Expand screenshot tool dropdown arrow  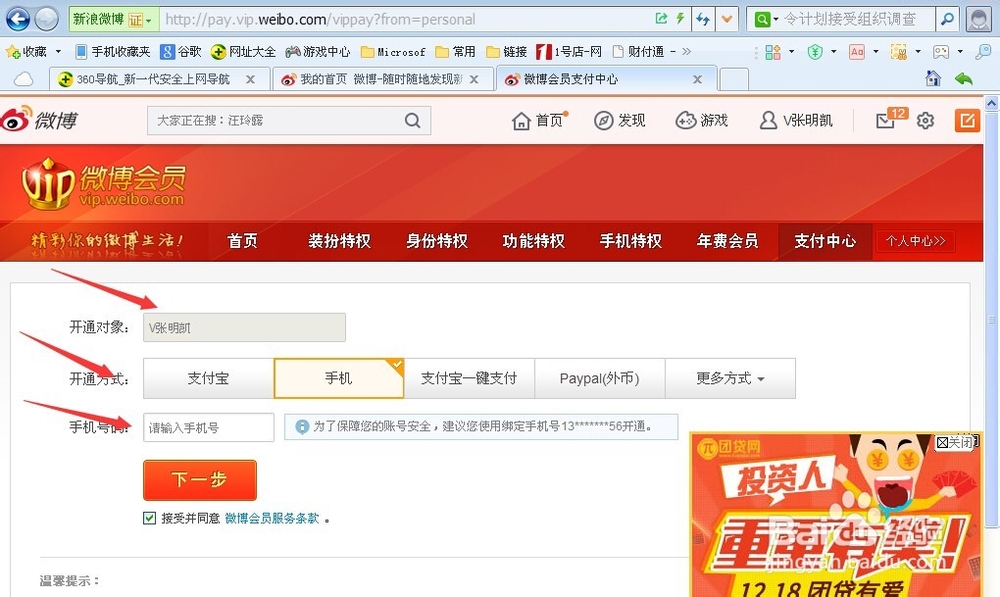click(918, 52)
